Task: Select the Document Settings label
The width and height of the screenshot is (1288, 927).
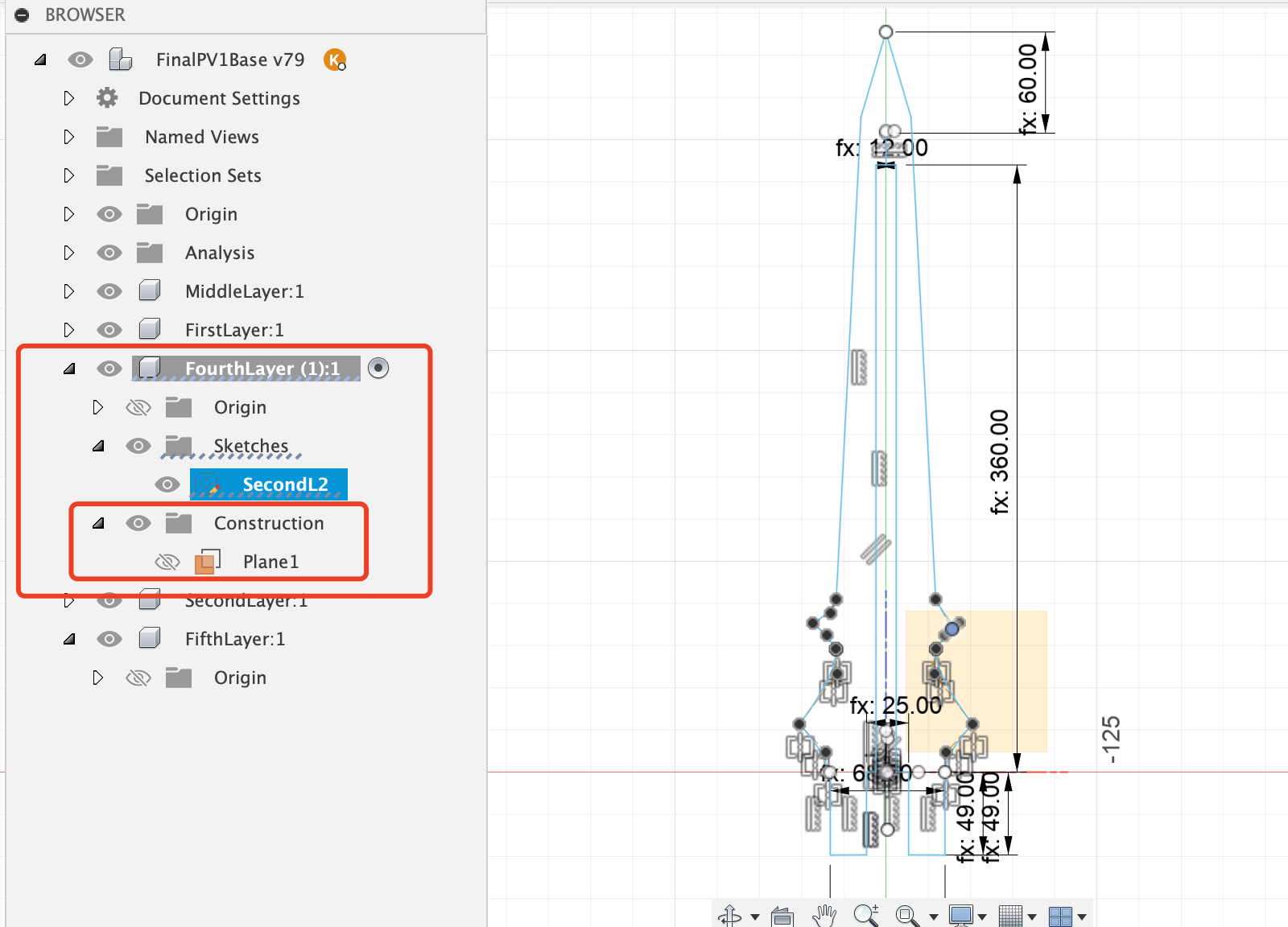Action: 219,98
